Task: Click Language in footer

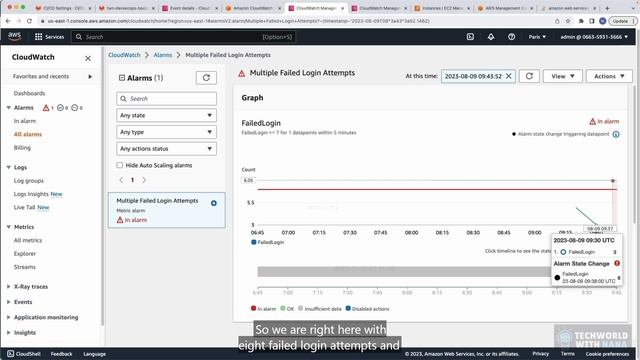Action: pos(94,354)
